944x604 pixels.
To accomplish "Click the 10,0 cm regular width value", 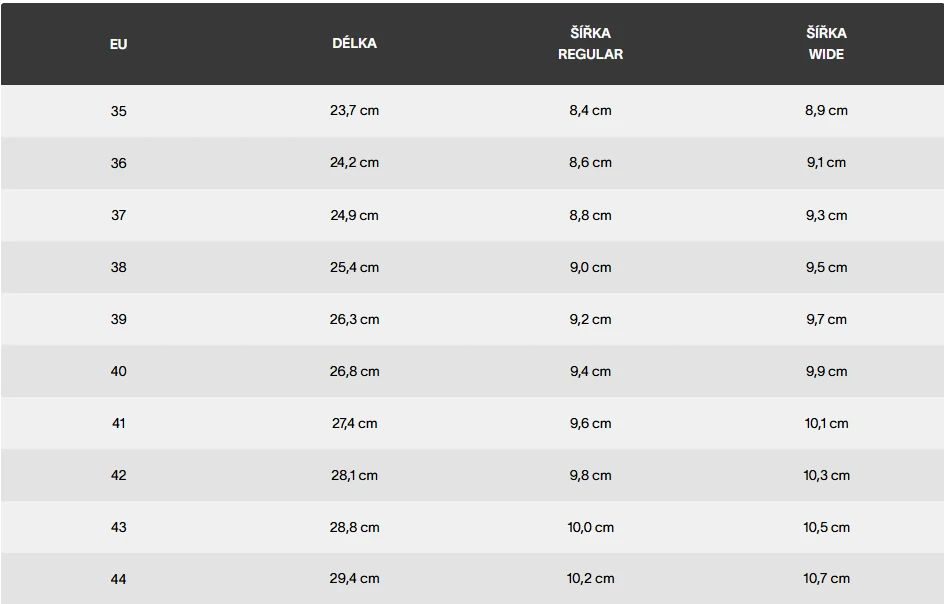I will pos(590,528).
